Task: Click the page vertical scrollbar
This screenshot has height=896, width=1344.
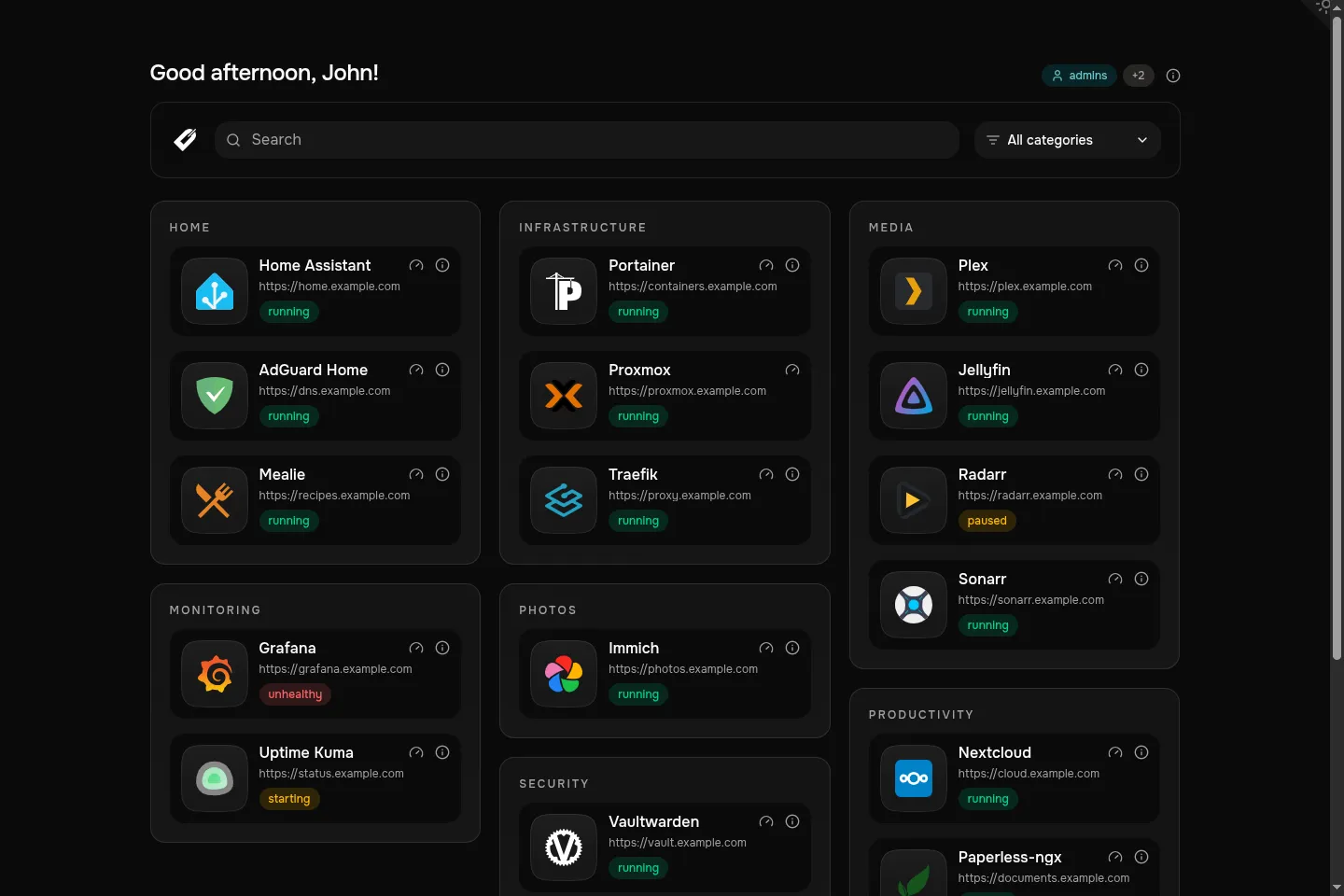Action: click(1337, 339)
